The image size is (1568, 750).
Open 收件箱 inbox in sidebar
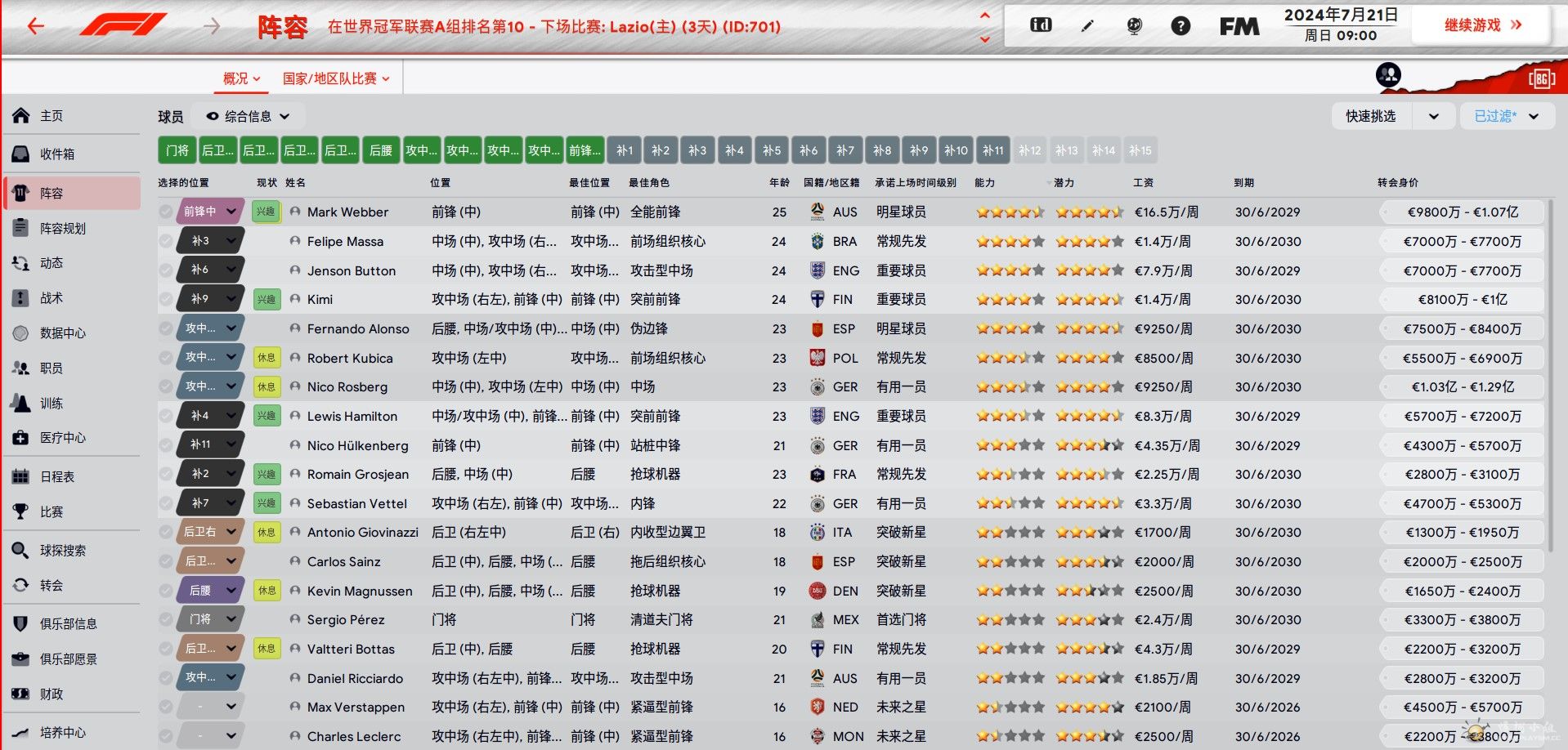72,154
